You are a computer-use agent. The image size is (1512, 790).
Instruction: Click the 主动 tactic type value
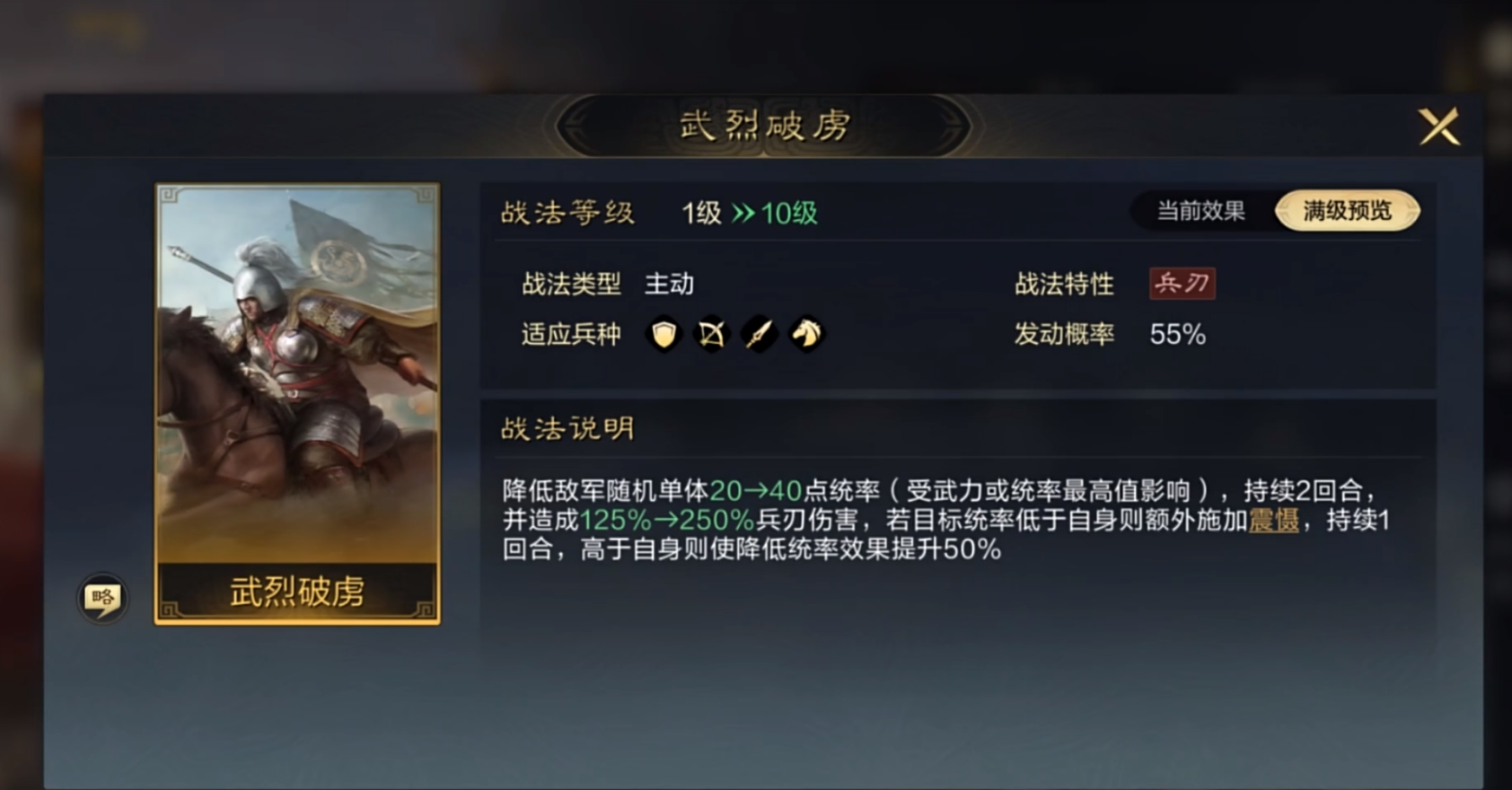click(669, 285)
